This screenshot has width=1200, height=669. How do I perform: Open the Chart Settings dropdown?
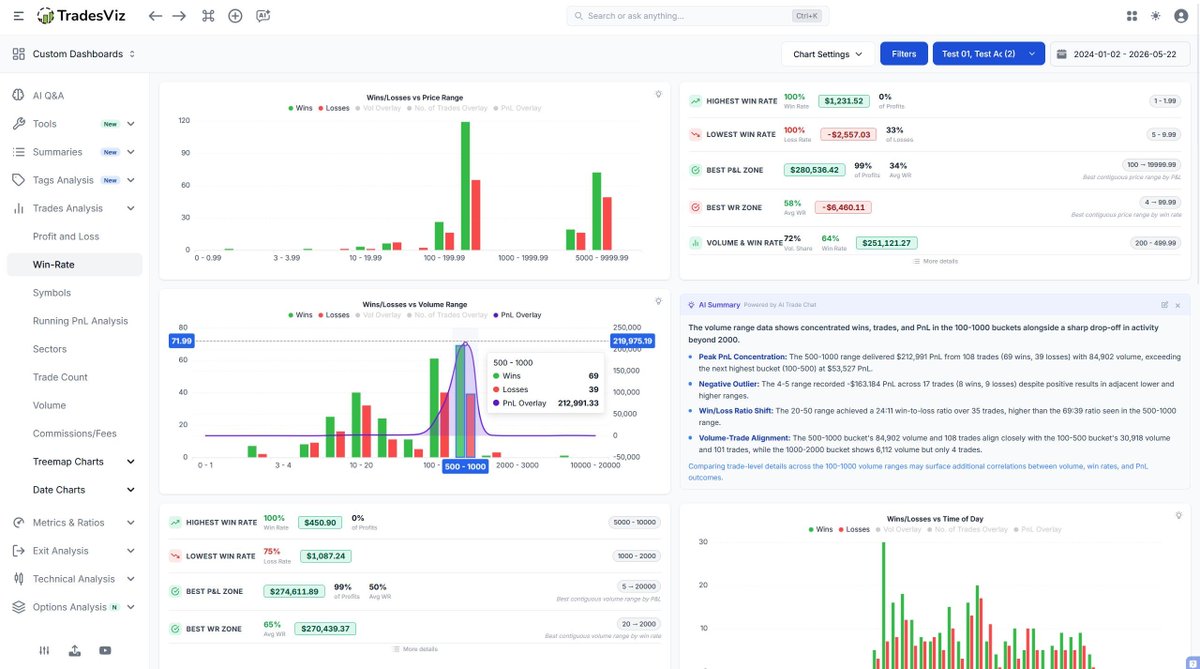click(x=827, y=54)
